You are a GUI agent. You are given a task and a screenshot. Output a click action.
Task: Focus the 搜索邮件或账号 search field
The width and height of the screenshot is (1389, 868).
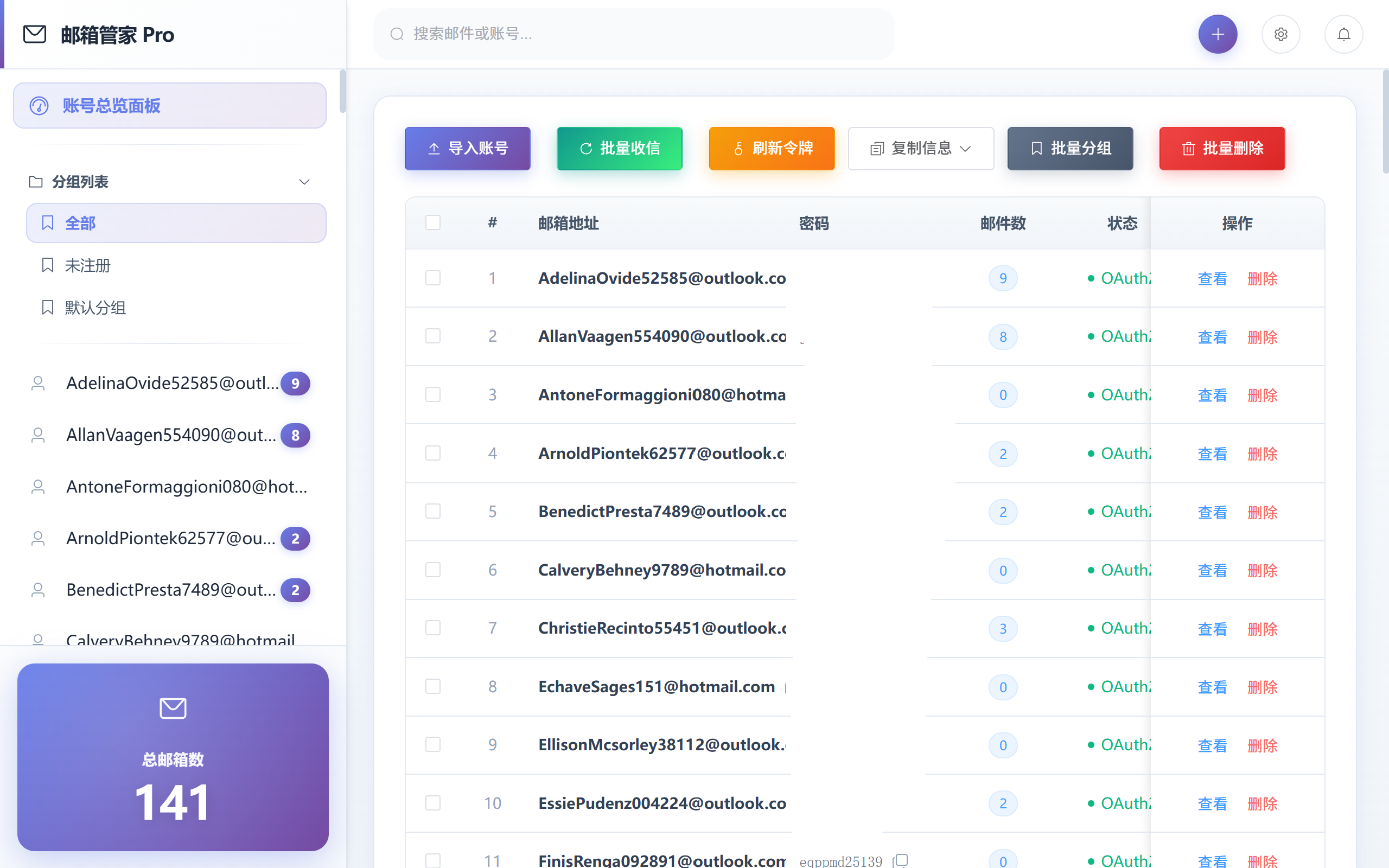[x=634, y=34]
